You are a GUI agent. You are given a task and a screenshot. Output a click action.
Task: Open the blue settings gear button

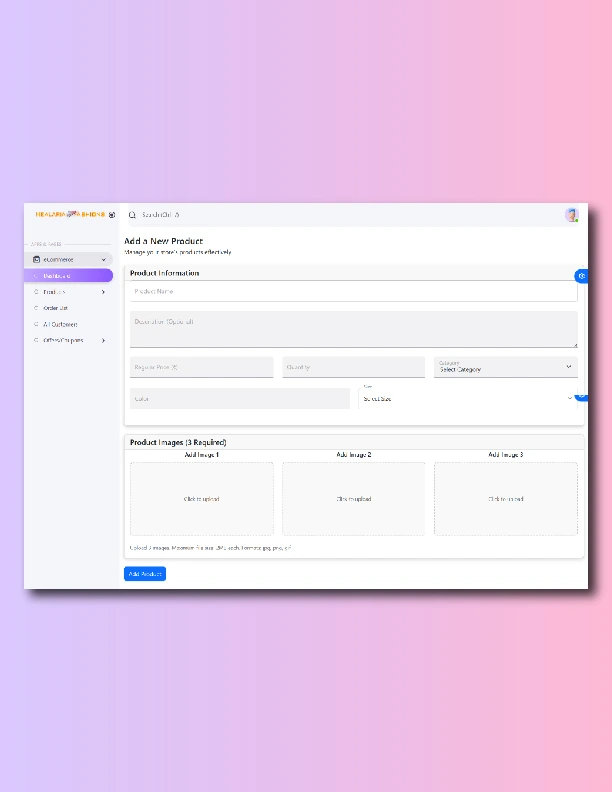point(581,276)
